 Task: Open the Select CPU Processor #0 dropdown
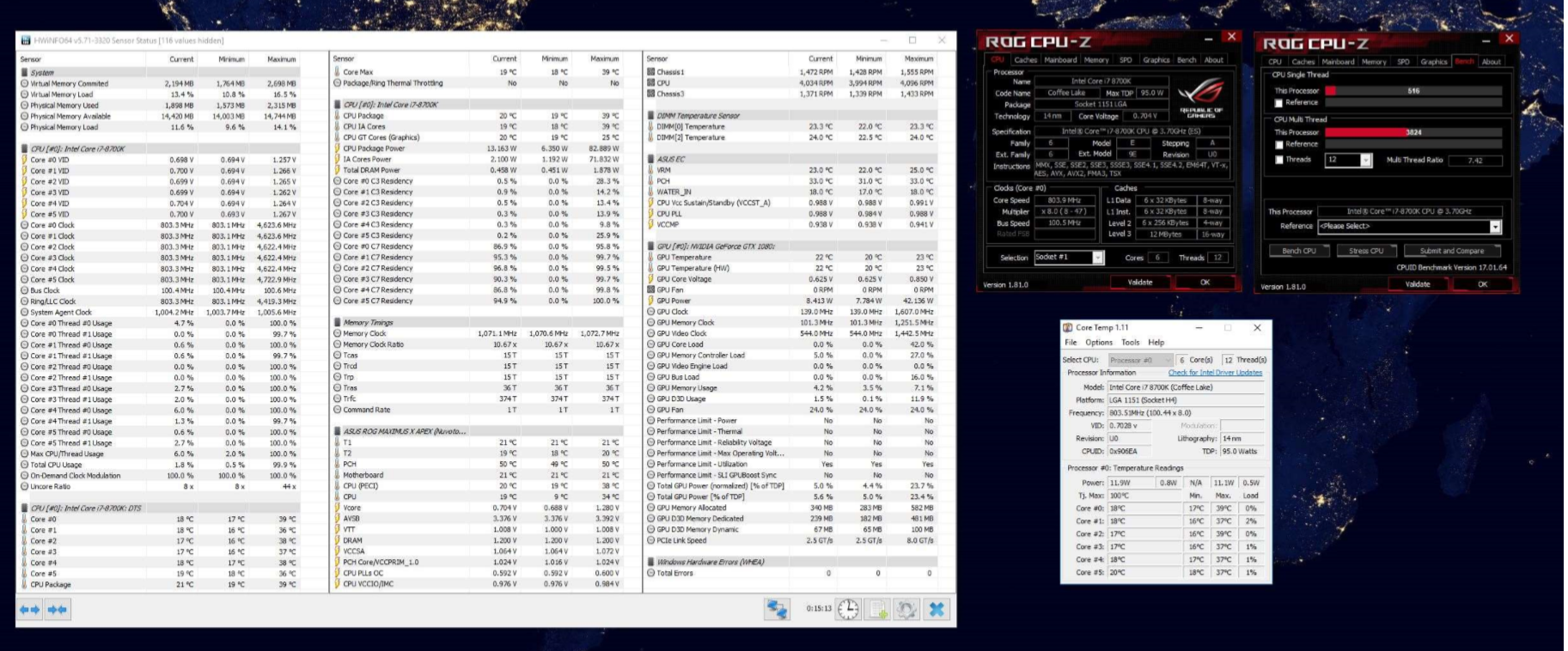(1140, 360)
